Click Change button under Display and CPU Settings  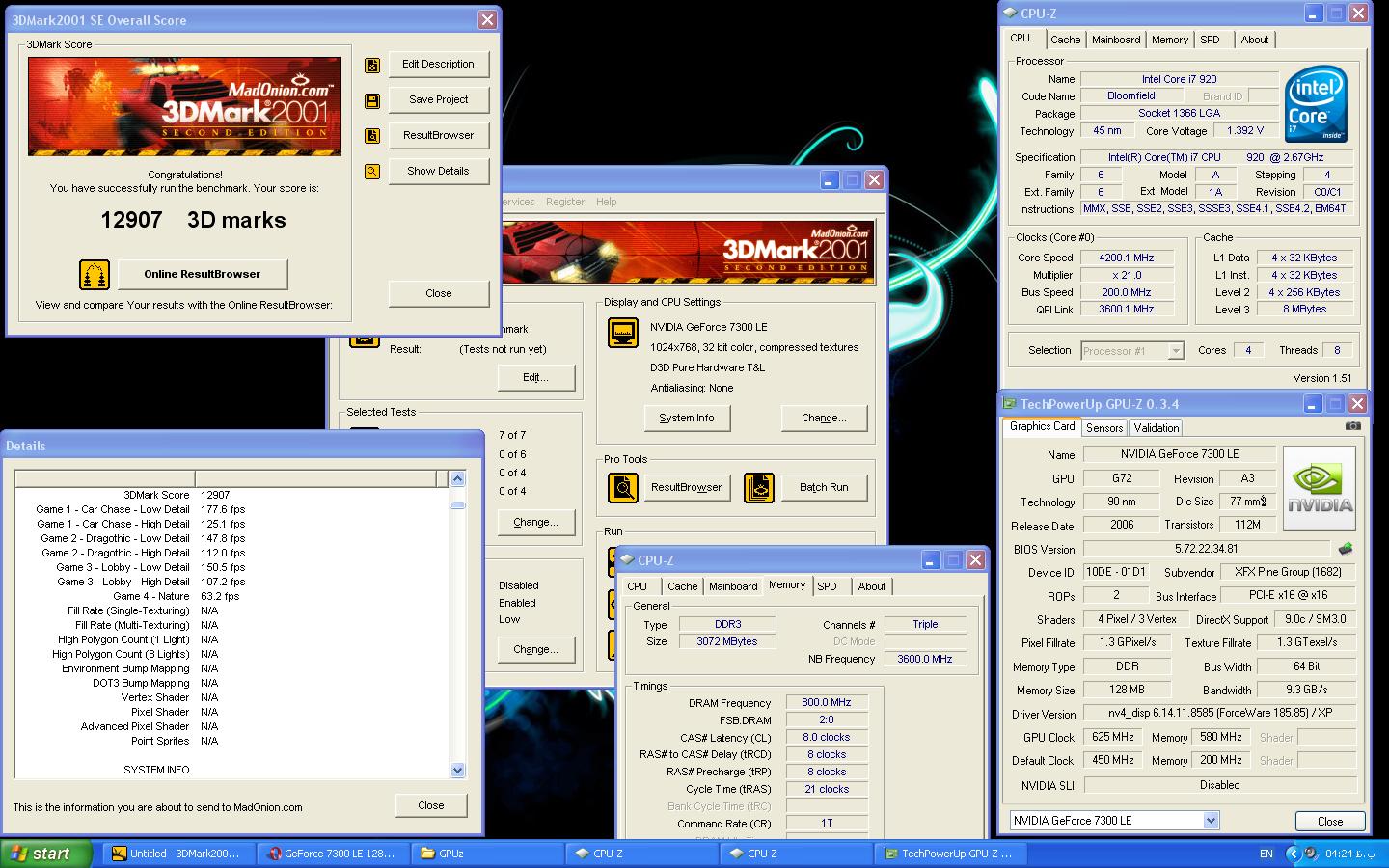coord(824,419)
